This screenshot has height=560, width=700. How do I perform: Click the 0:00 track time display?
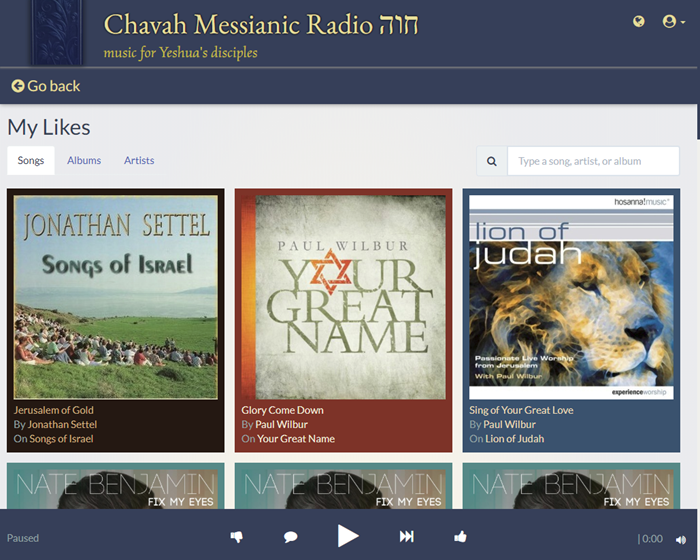[652, 539]
